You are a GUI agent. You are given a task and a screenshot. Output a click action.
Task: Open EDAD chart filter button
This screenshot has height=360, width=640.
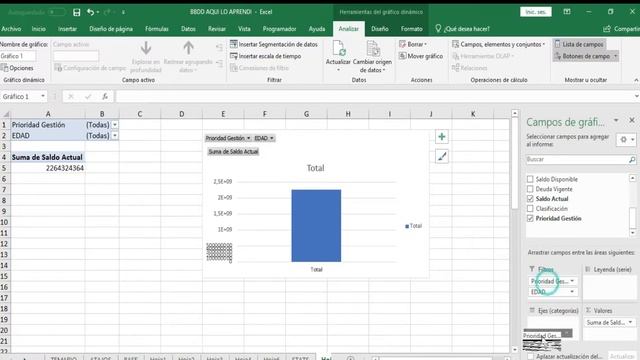click(x=264, y=138)
